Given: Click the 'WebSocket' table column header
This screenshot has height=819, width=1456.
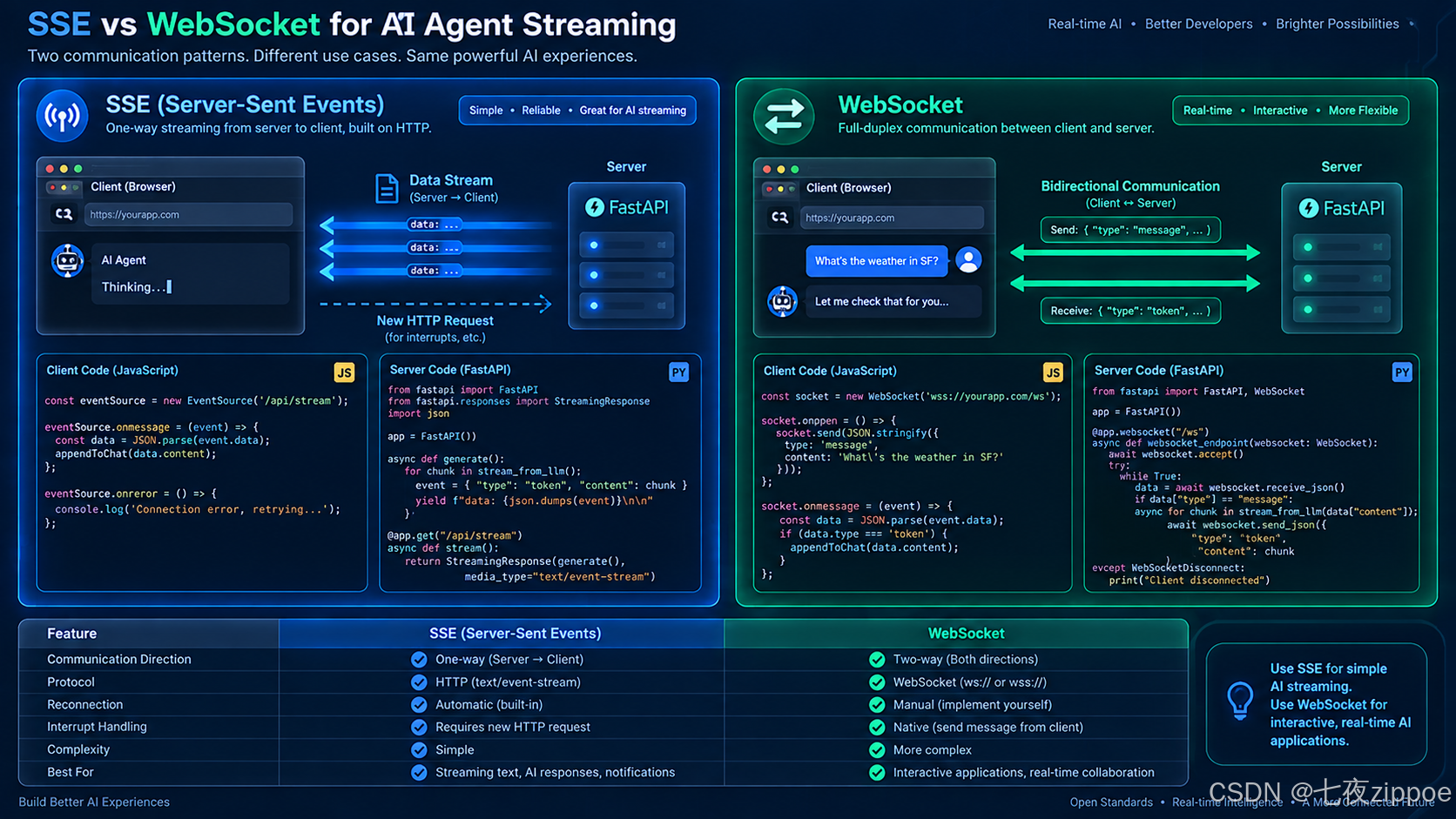Looking at the screenshot, I should tap(956, 634).
